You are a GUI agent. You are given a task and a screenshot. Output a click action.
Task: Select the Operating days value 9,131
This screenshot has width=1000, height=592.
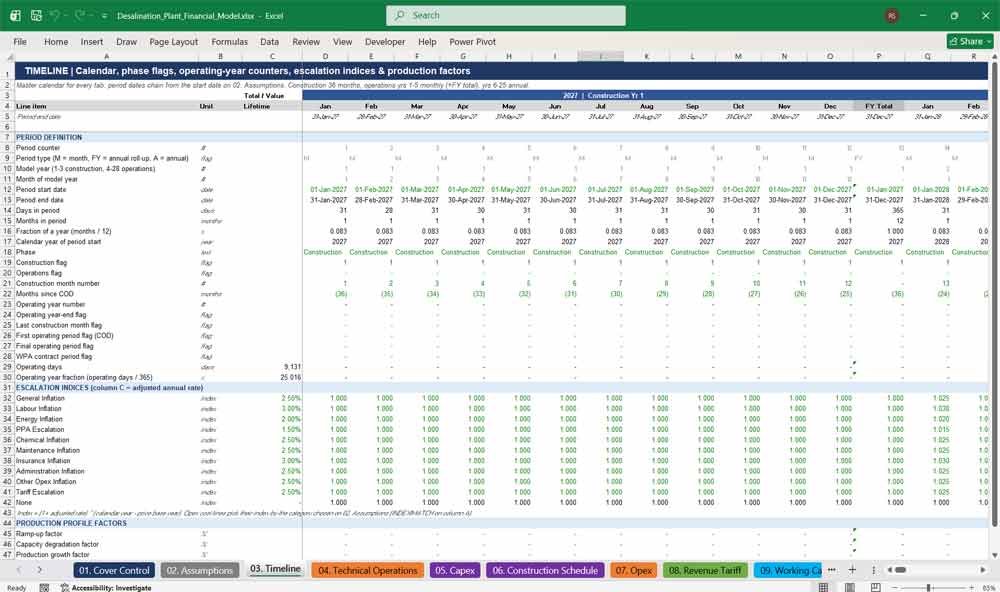(x=291, y=367)
